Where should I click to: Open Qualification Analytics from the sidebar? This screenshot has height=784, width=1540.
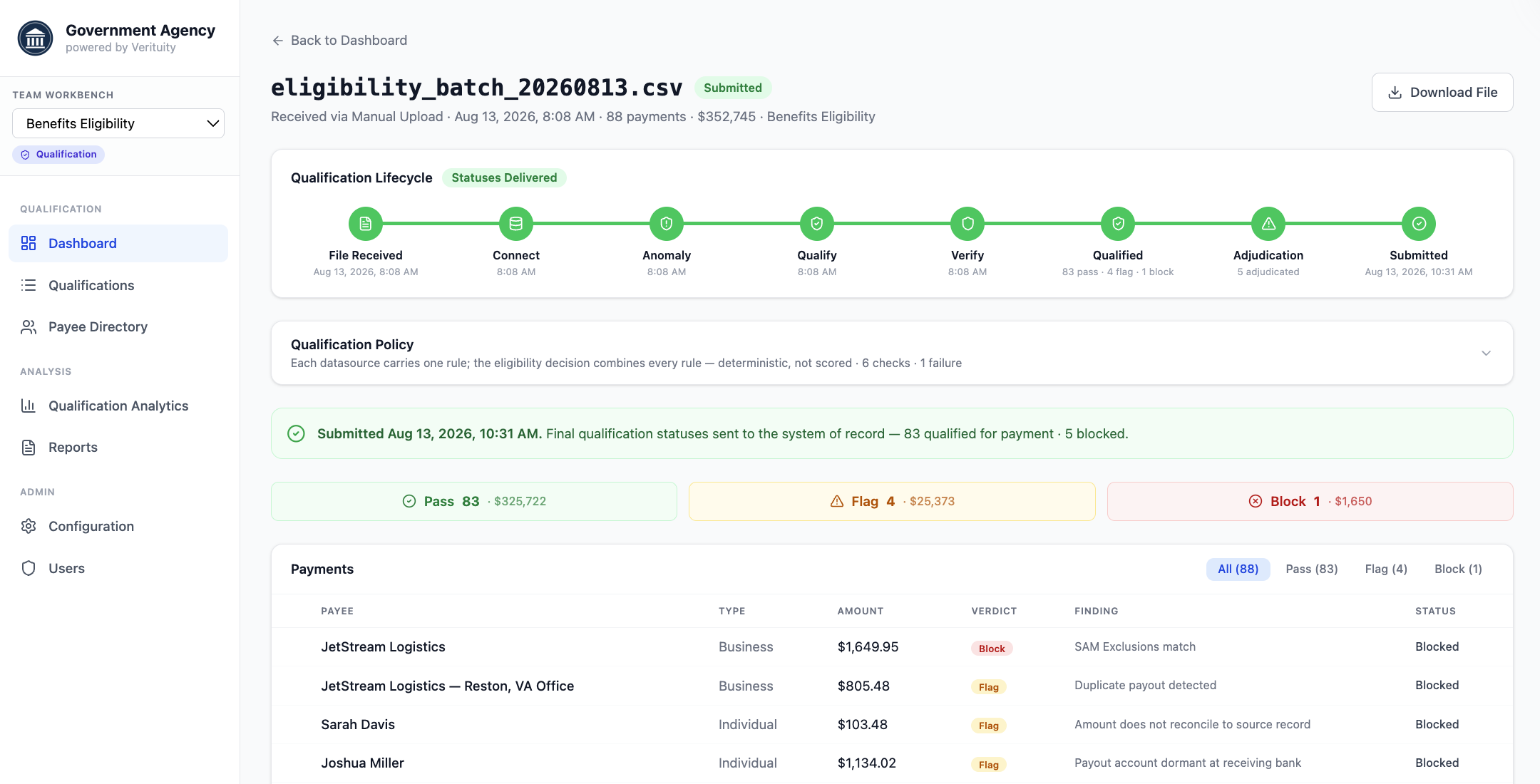[118, 406]
